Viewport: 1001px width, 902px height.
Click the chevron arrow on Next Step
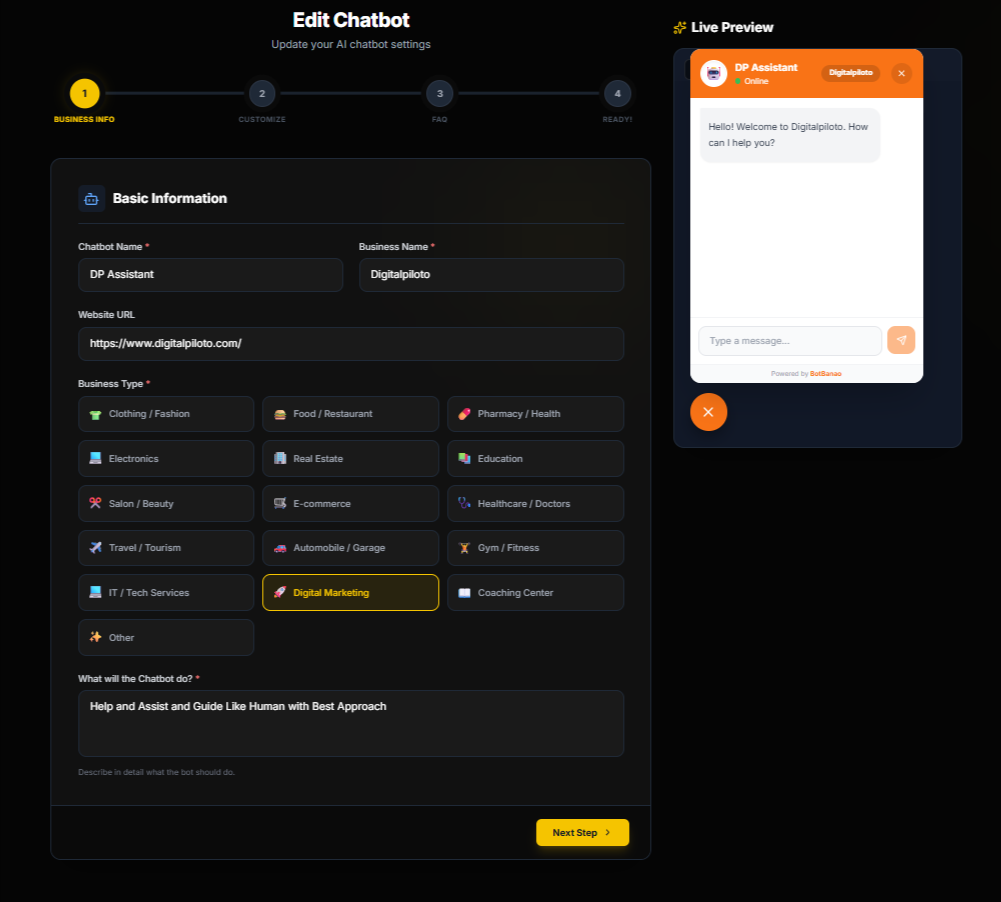tap(608, 832)
